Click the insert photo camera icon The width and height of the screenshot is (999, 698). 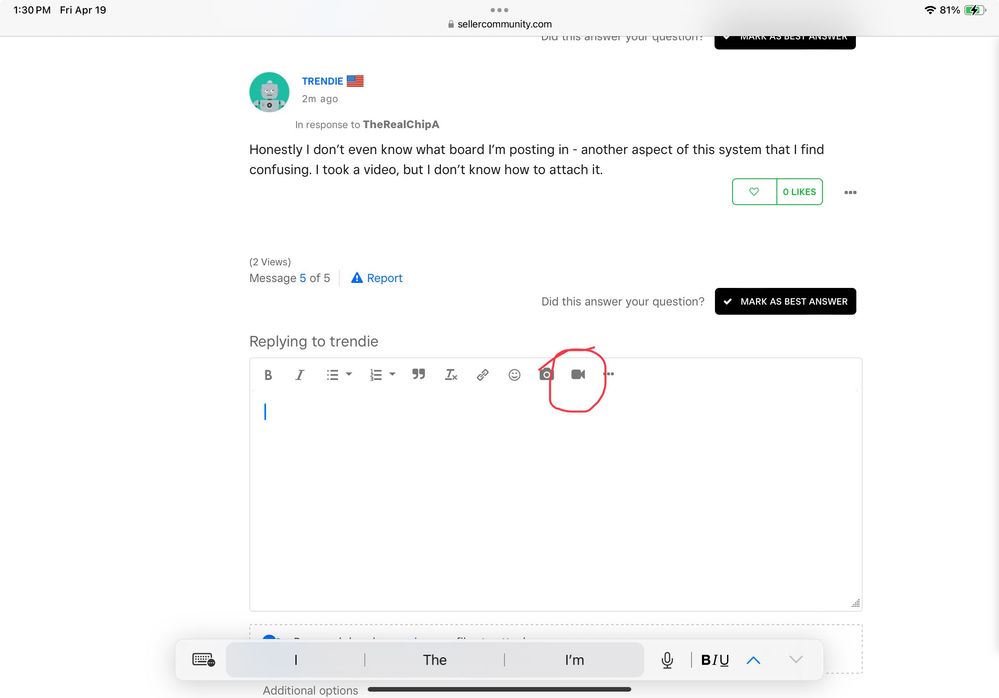coord(546,375)
